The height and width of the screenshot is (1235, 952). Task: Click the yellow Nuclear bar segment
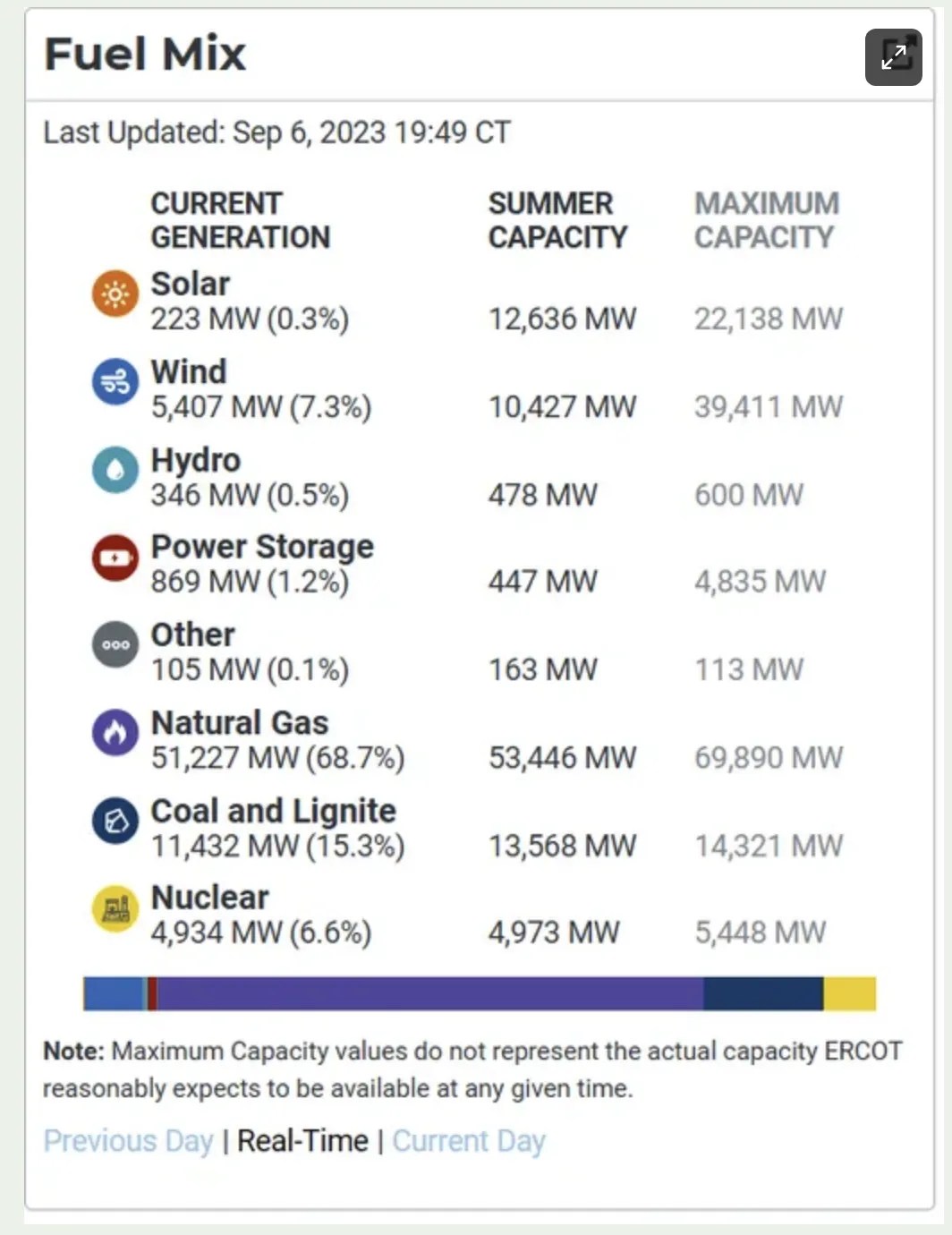(849, 993)
